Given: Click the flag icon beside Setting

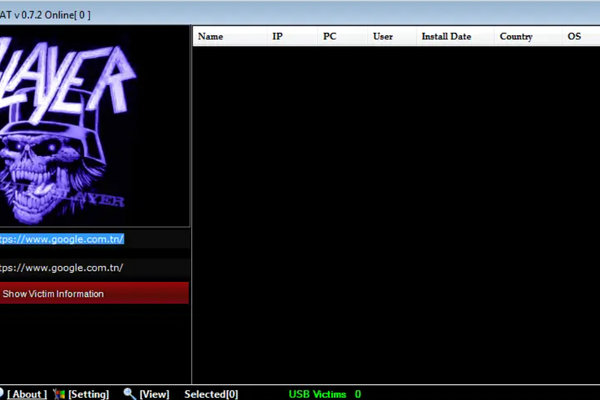Looking at the screenshot, I should pyautogui.click(x=59, y=394).
